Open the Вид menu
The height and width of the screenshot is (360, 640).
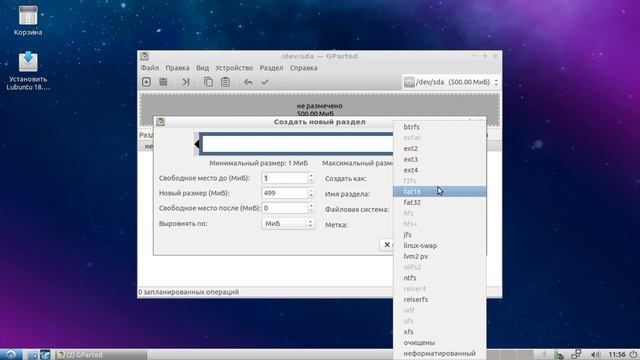click(202, 68)
